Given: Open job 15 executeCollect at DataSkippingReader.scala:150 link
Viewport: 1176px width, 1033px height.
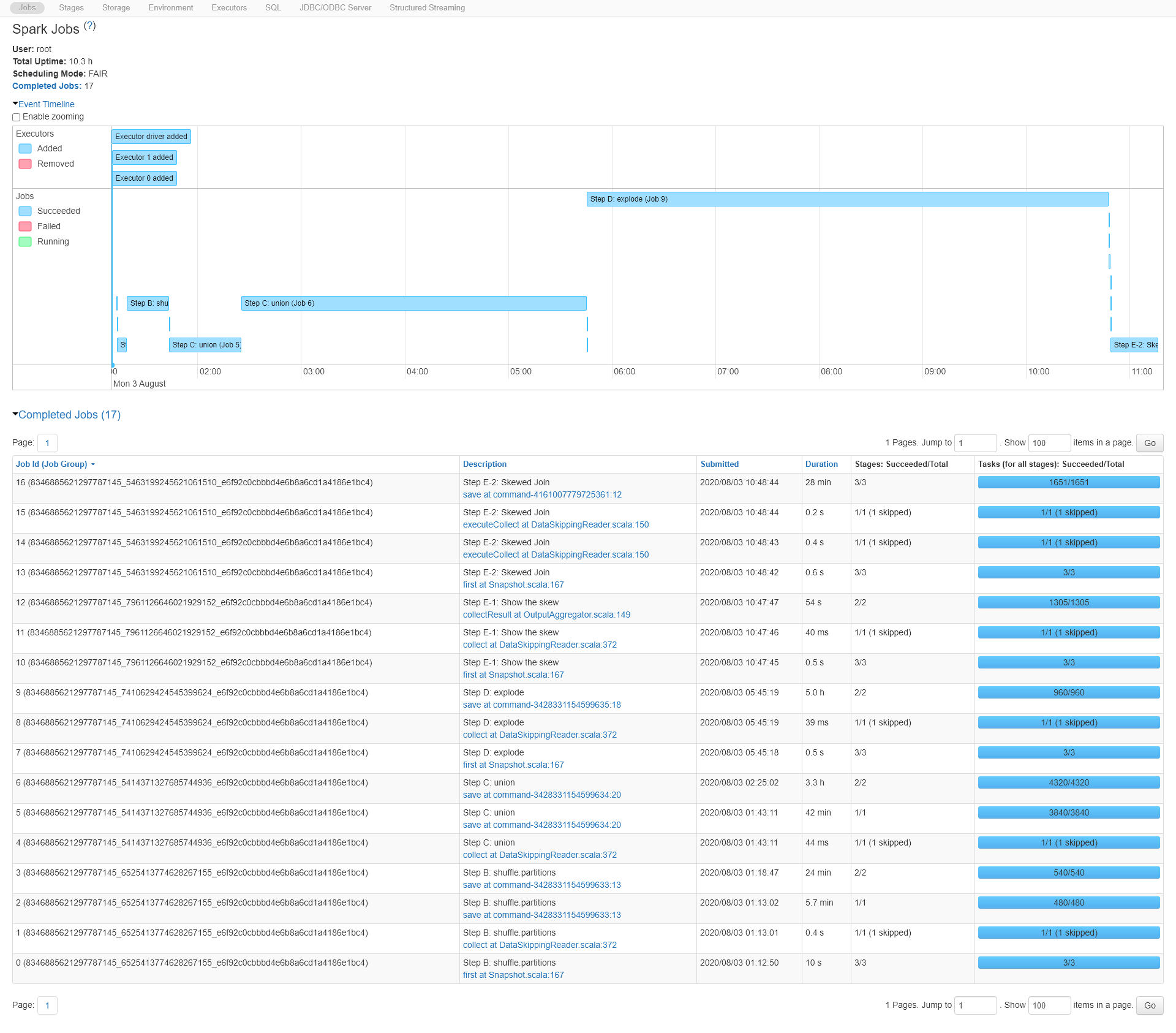Looking at the screenshot, I should pos(556,524).
